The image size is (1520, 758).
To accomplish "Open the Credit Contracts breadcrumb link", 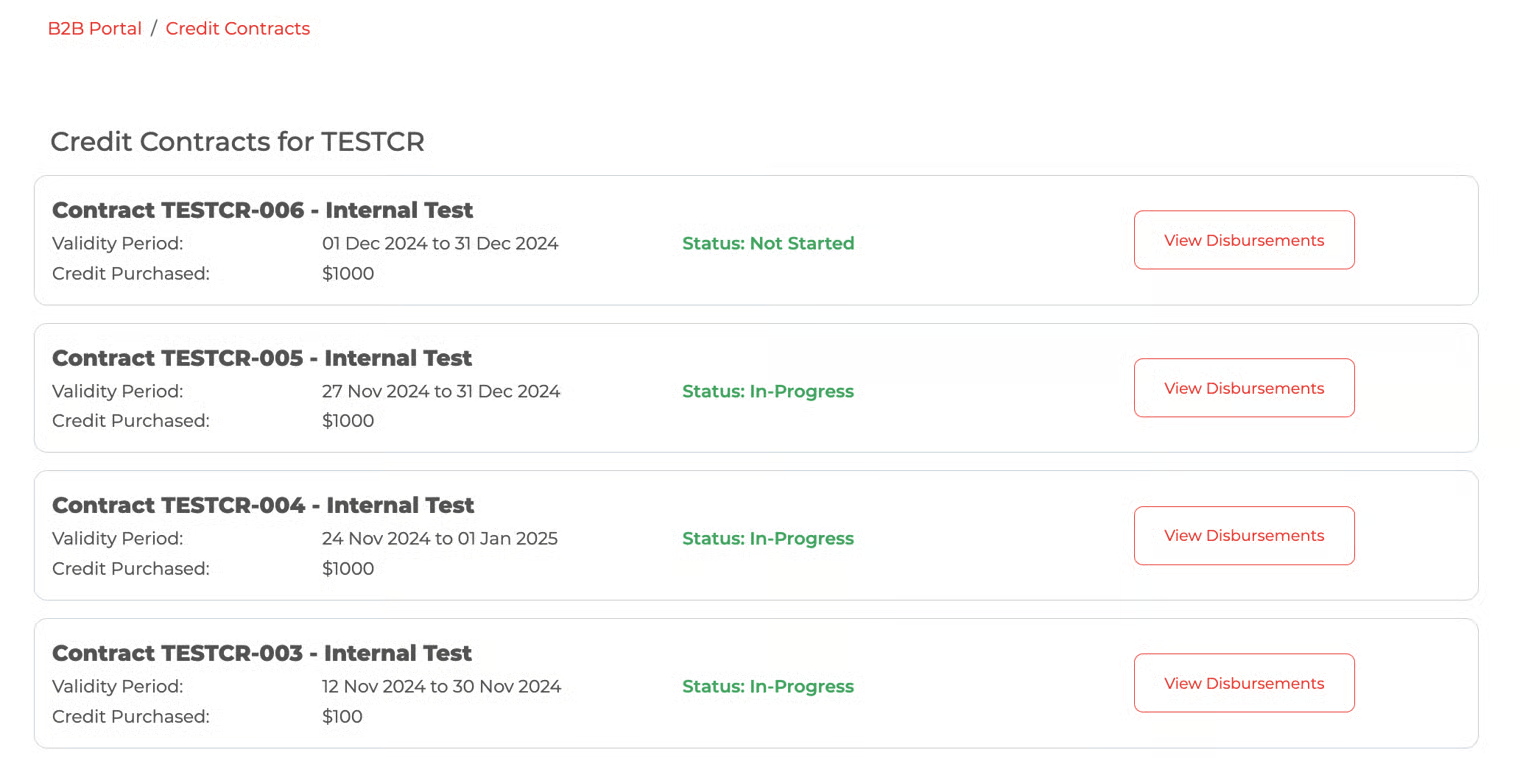I will coord(238,29).
